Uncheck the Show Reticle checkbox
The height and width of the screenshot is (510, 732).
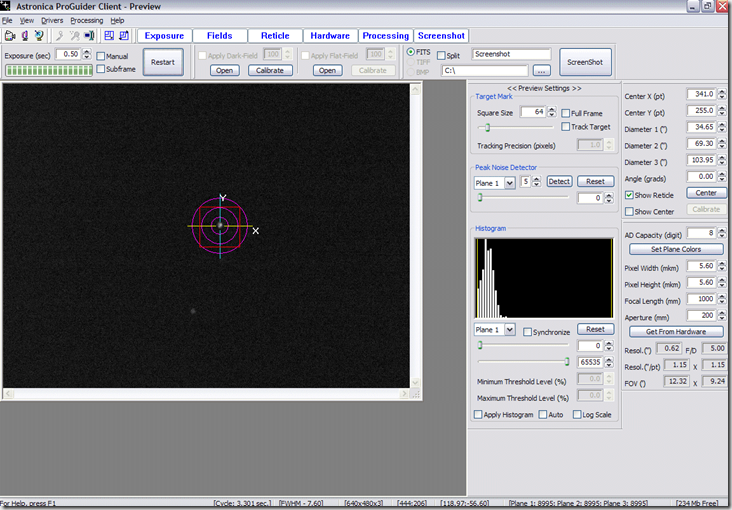(629, 195)
